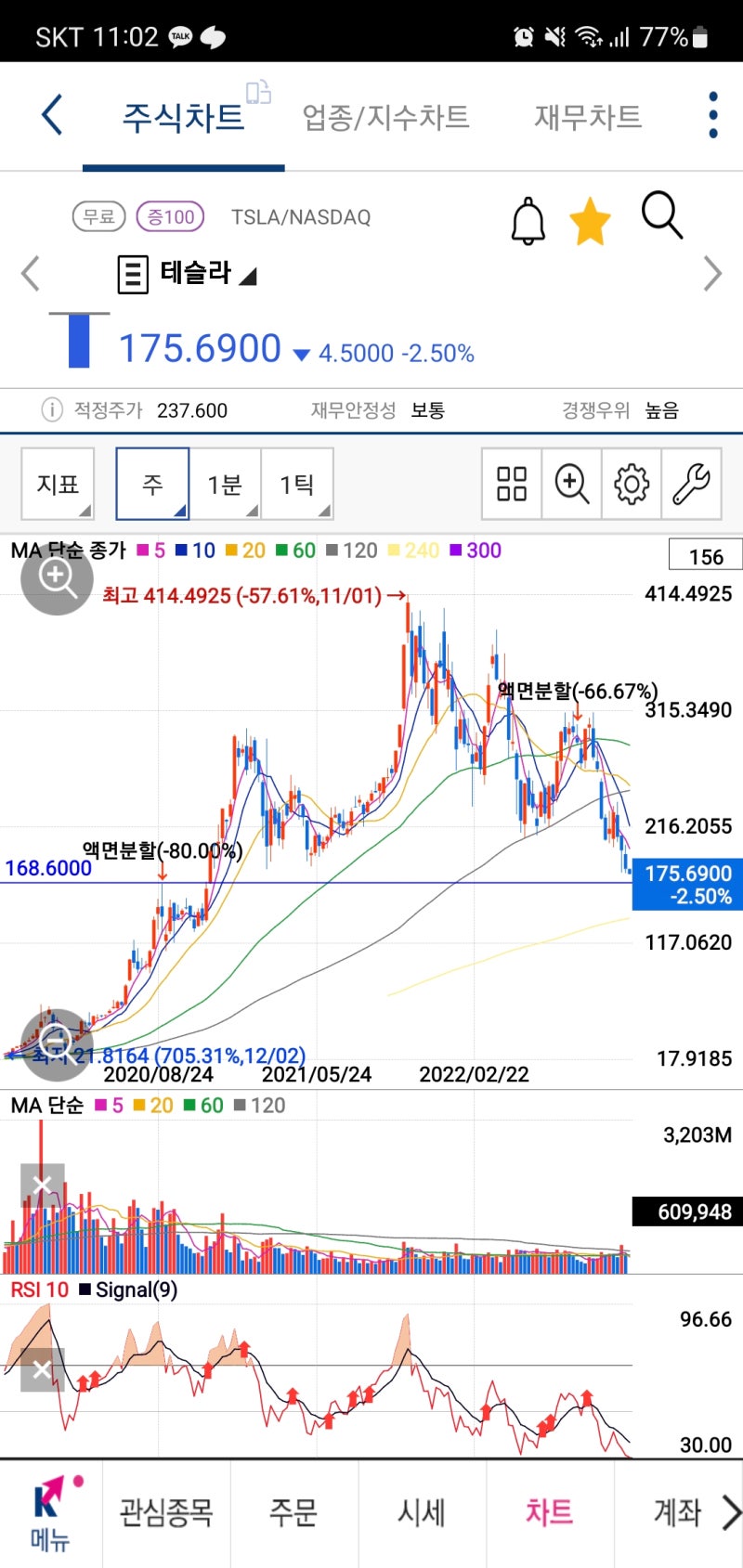The image size is (743, 1568).
Task: Select the 1틱 tick interval
Action: click(x=297, y=484)
